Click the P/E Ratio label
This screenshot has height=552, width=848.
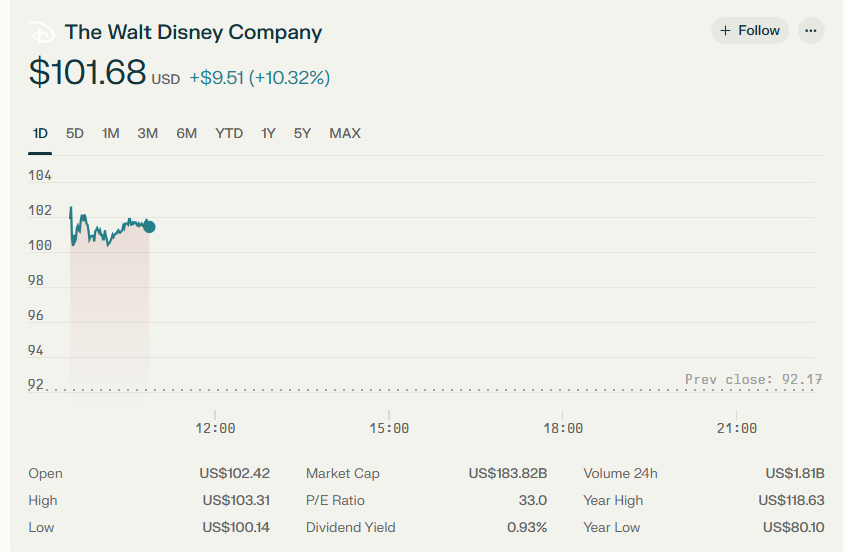point(335,500)
